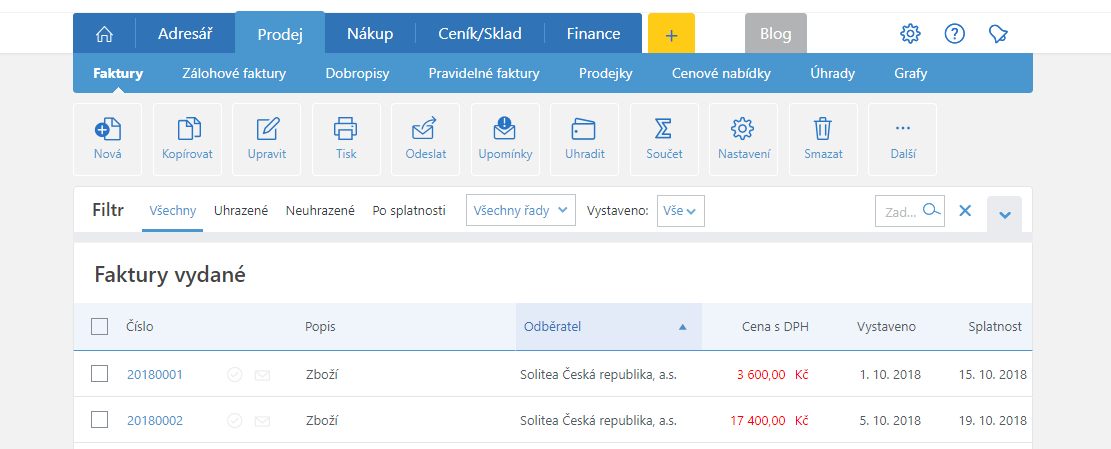
Task: Select checkbox for invoice 20180002
Action: pos(100,420)
